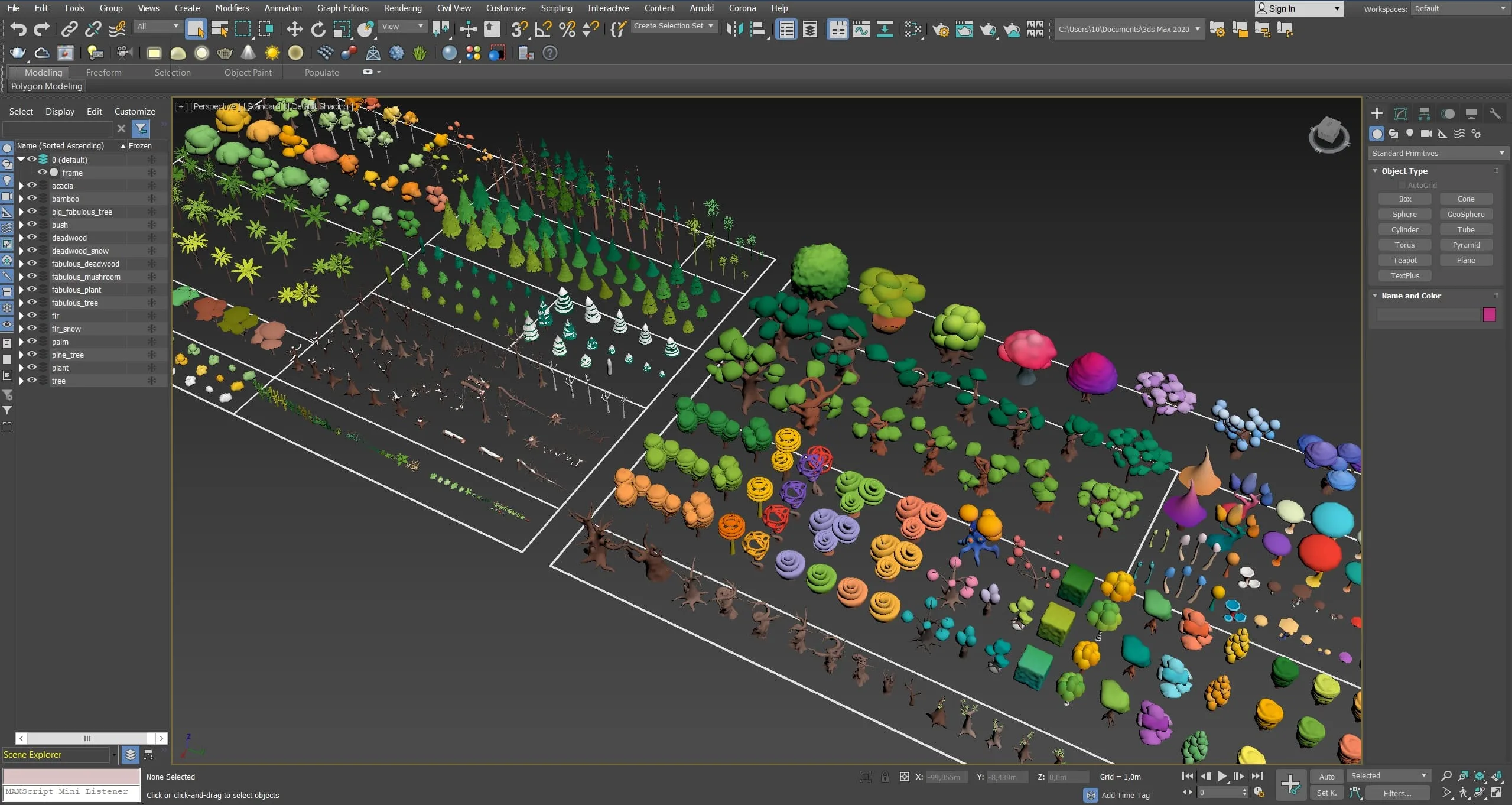Click the Mirror tool icon
This screenshot has width=1512, height=805.
coord(734,29)
